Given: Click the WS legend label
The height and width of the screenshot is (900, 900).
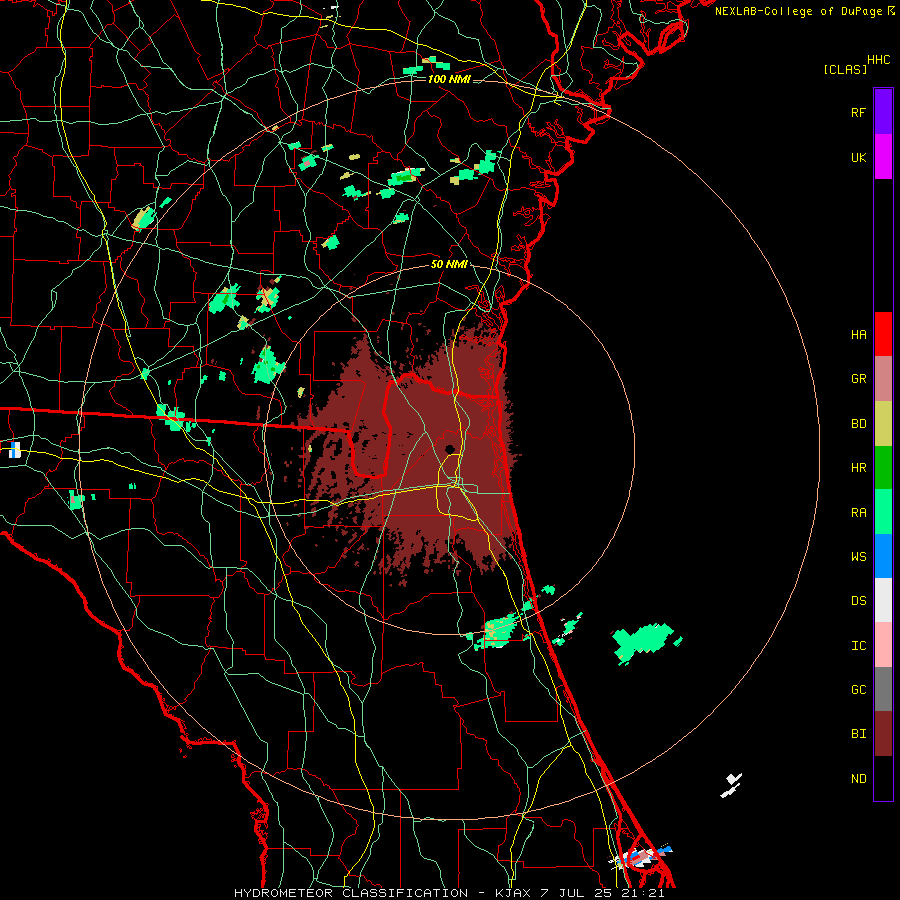Looking at the screenshot, I should (858, 557).
